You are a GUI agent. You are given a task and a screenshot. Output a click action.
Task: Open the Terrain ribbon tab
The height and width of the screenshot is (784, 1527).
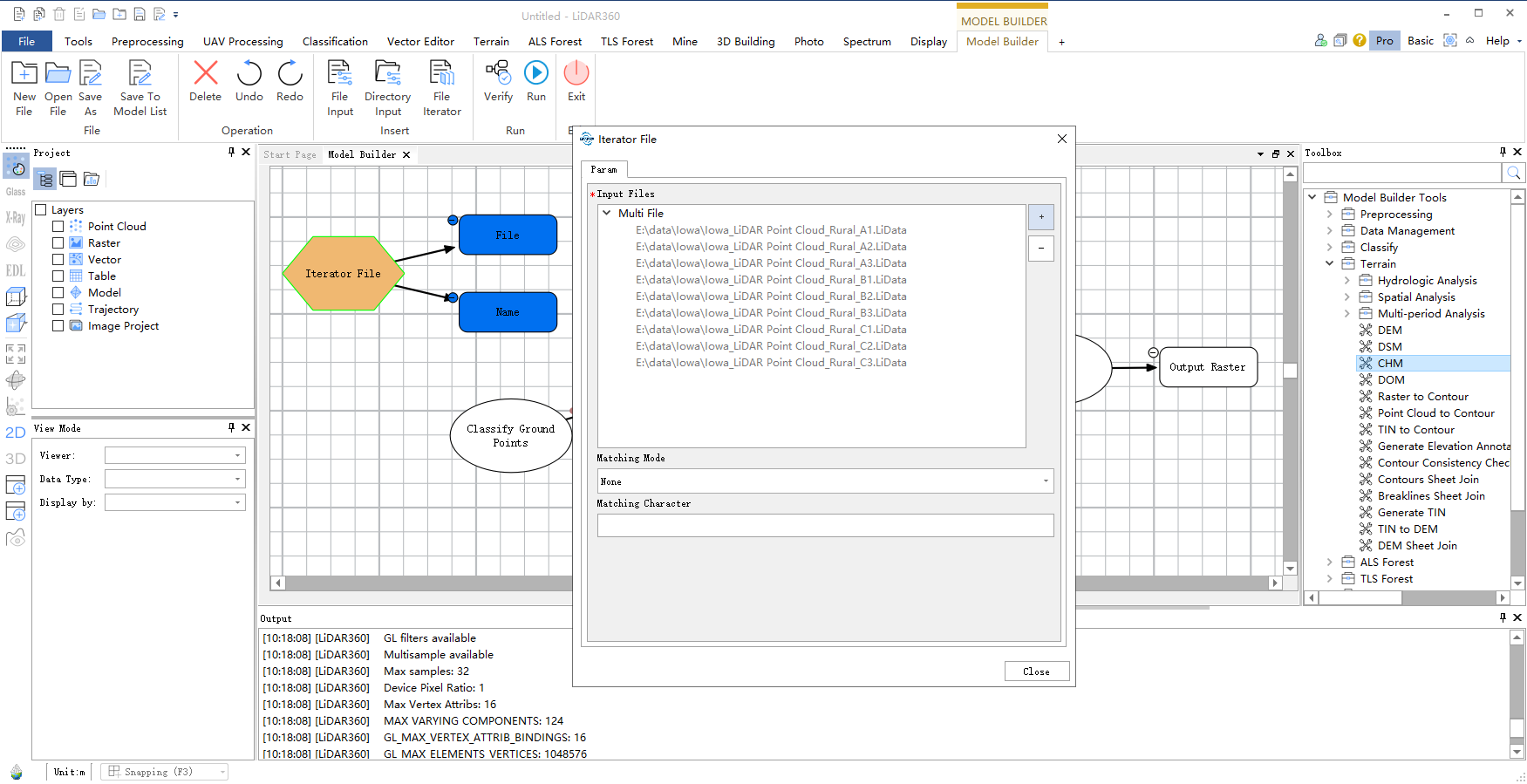point(491,41)
